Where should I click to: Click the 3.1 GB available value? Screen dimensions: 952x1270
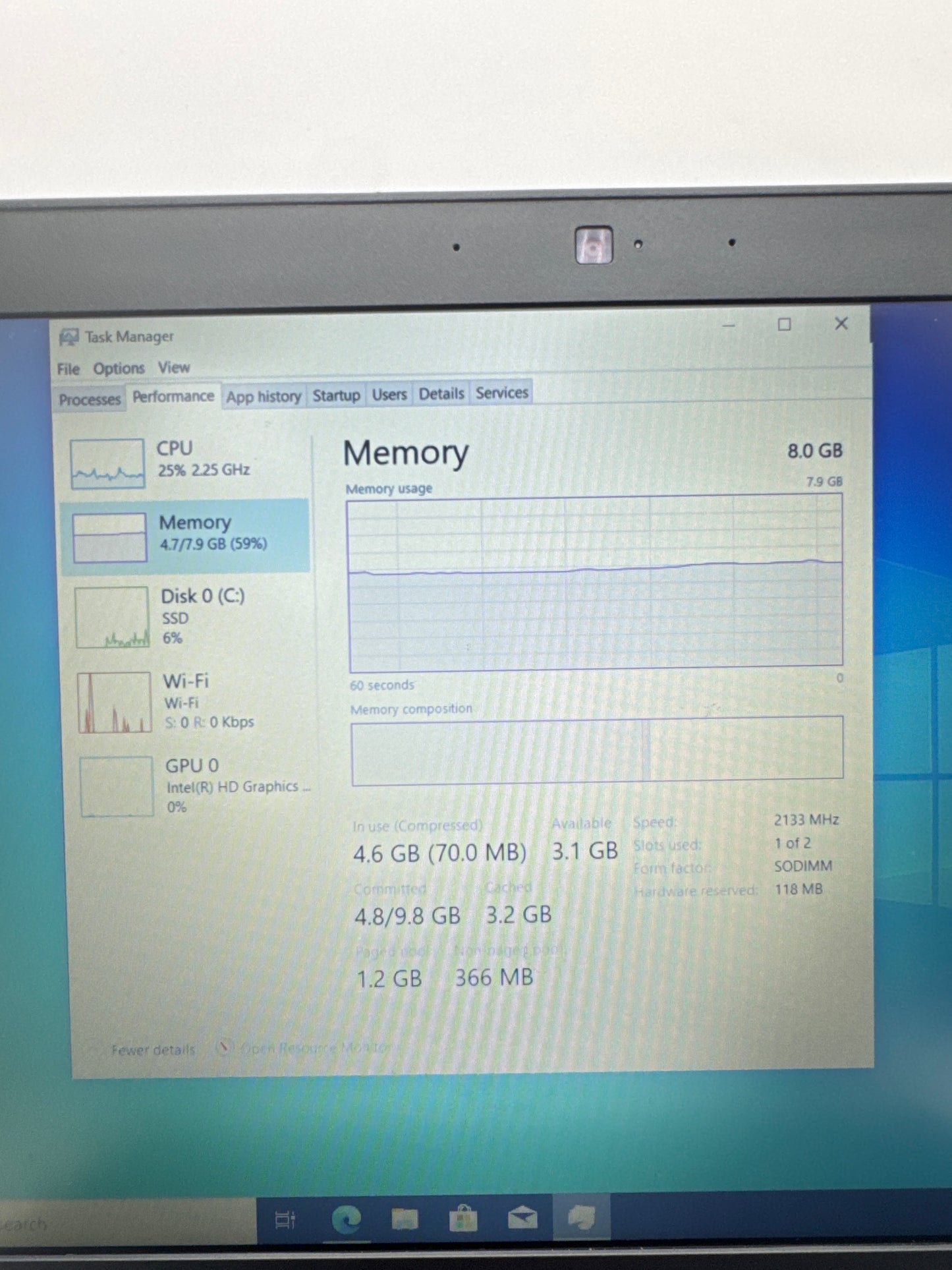(x=584, y=851)
